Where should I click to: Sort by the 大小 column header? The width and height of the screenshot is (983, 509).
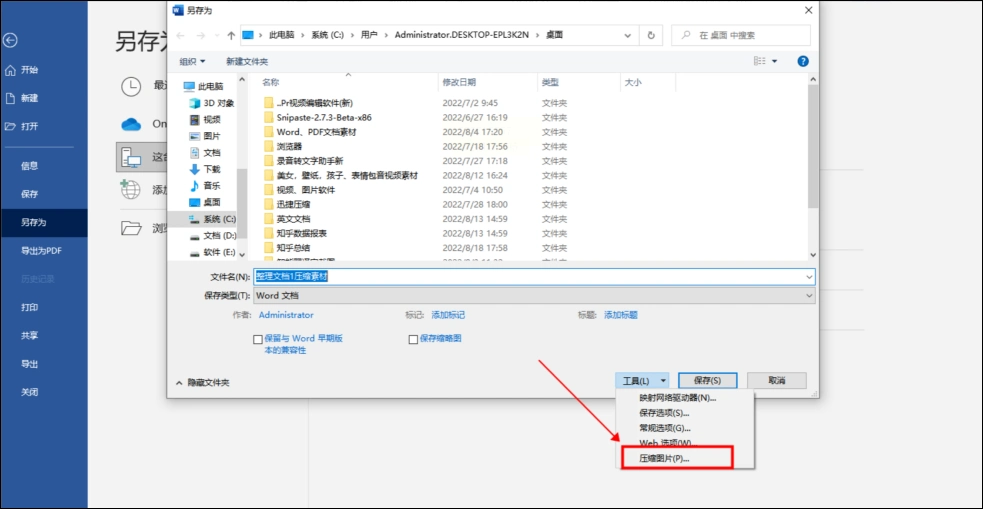tap(633, 82)
